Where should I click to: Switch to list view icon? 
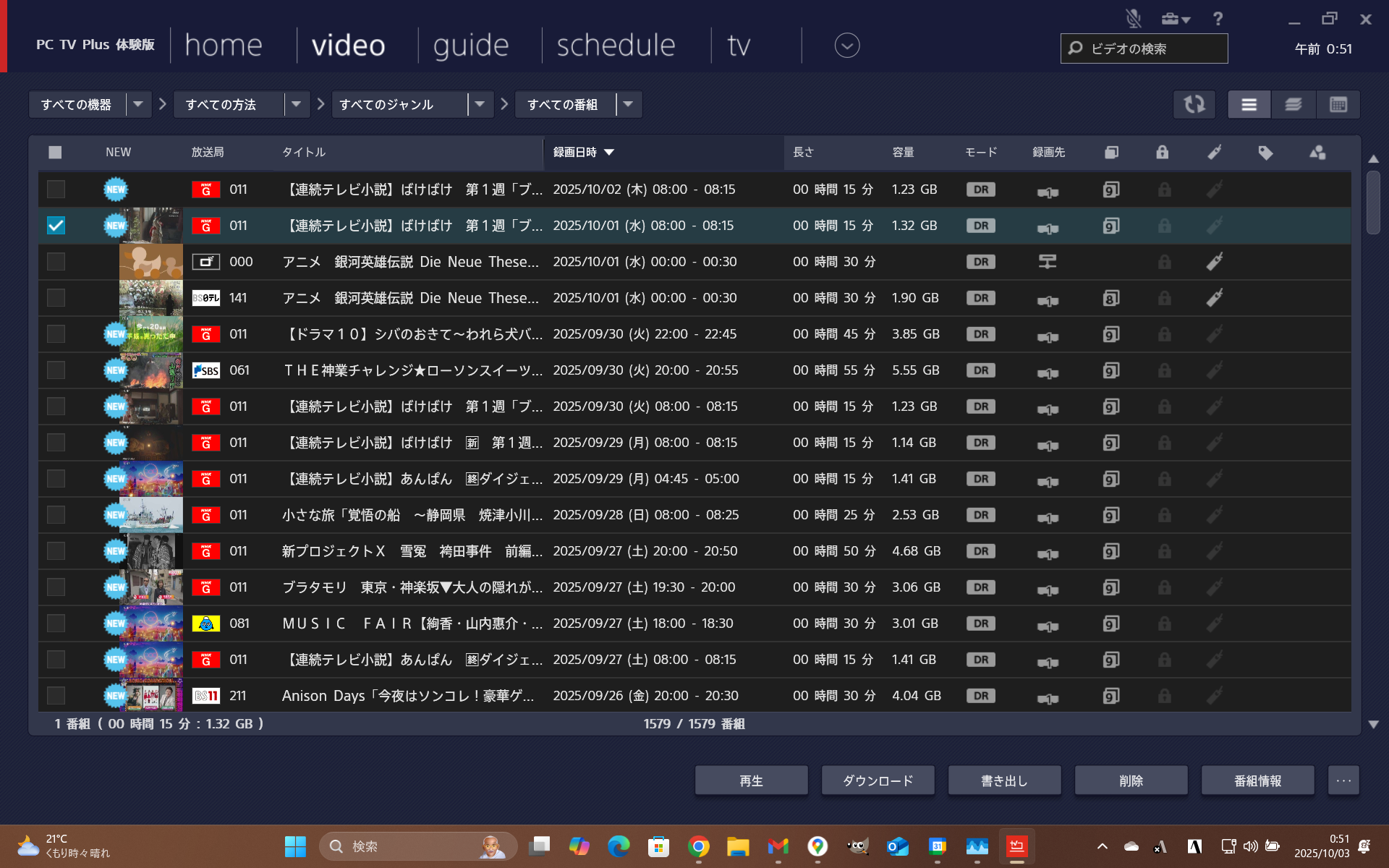coord(1249,105)
